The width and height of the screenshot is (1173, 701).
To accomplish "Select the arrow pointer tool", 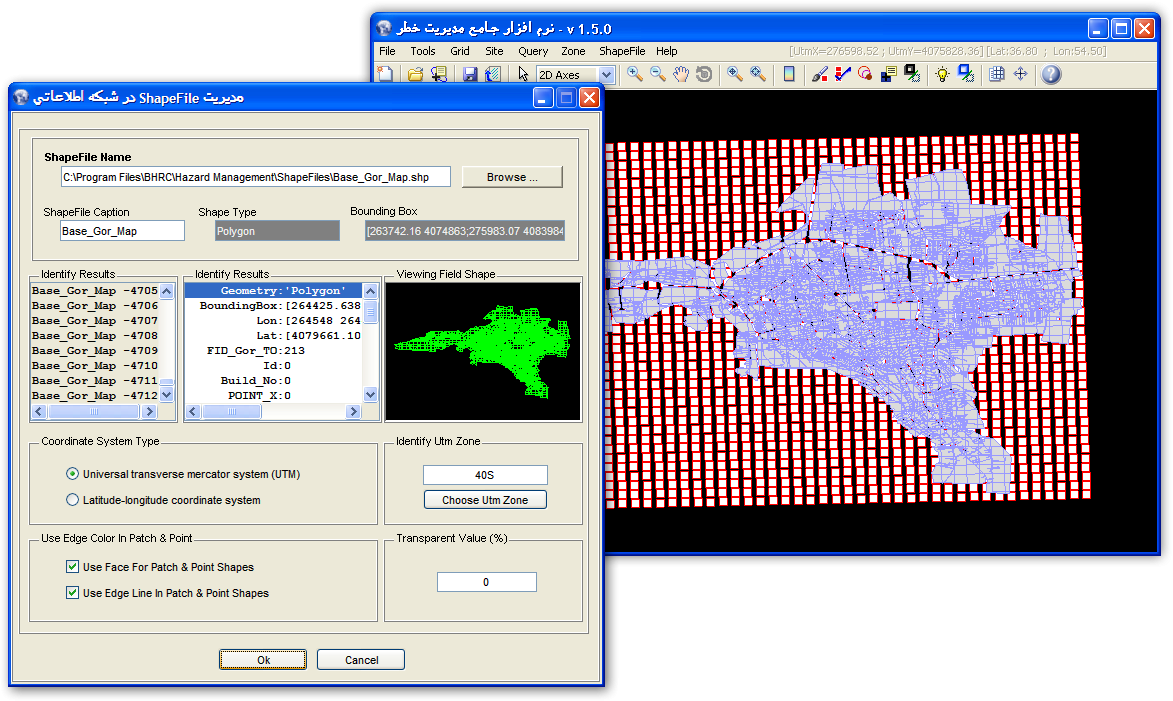I will (523, 74).
